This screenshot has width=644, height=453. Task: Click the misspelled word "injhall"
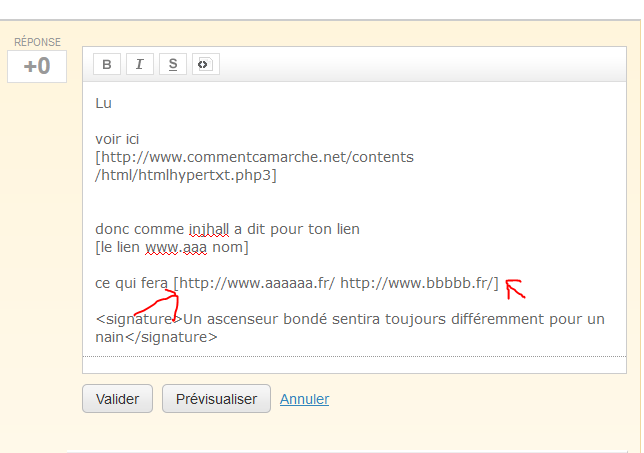point(209,229)
